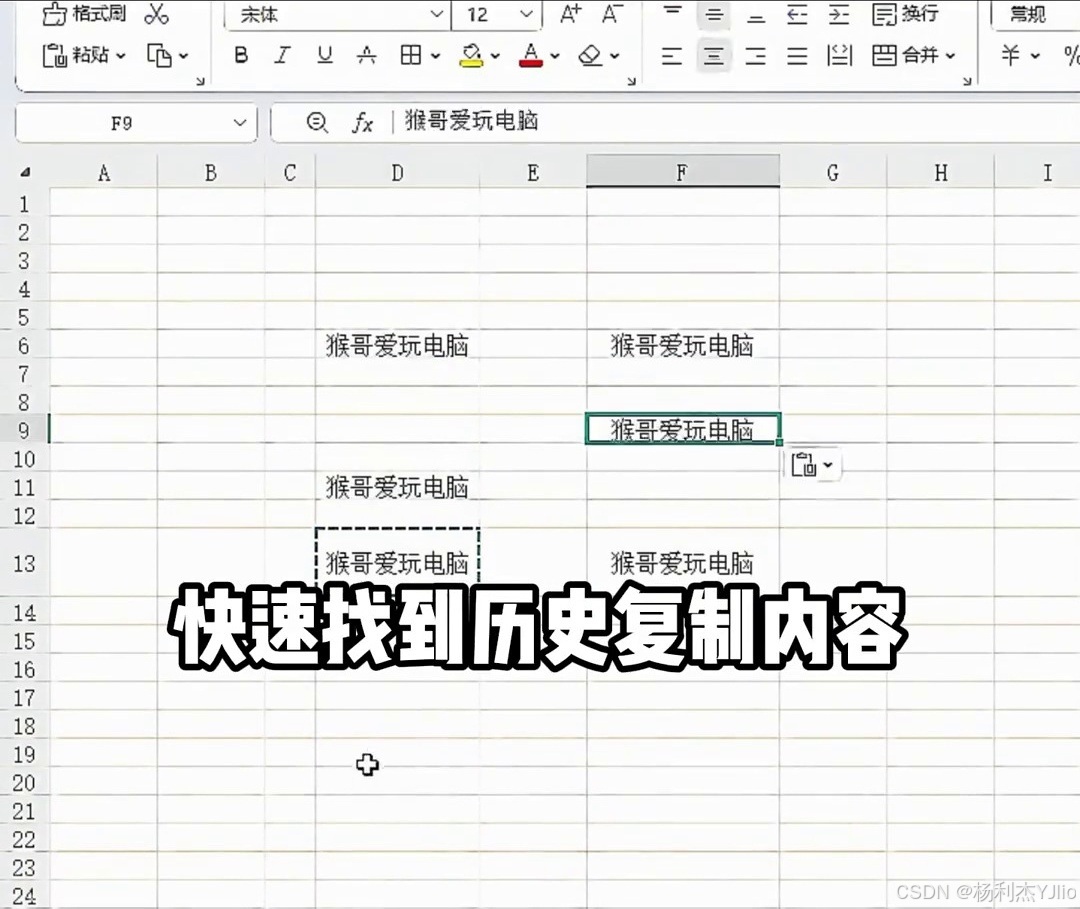Click the percent style icon

(1072, 55)
